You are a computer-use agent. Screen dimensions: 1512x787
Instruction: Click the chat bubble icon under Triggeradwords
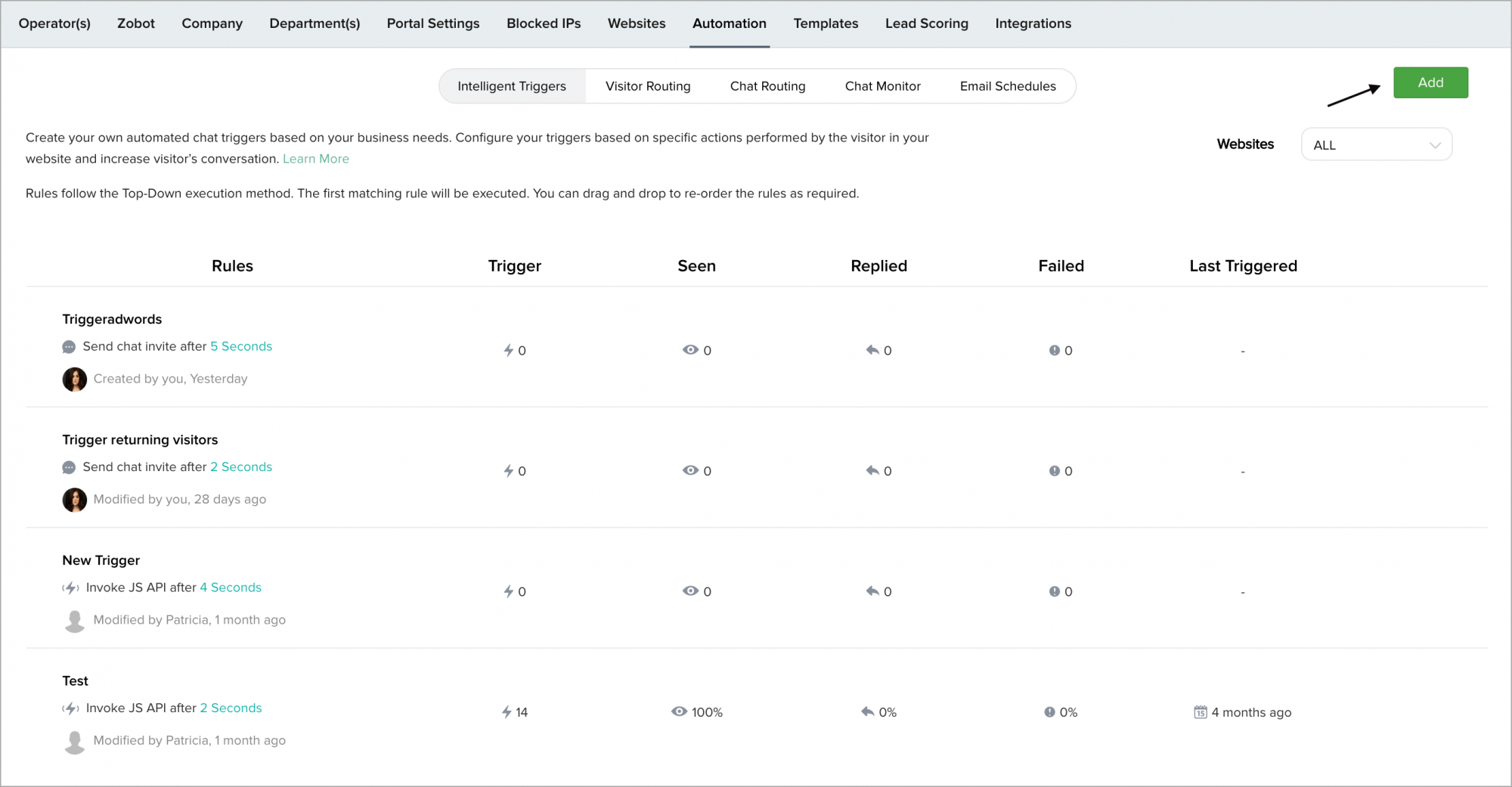69,347
